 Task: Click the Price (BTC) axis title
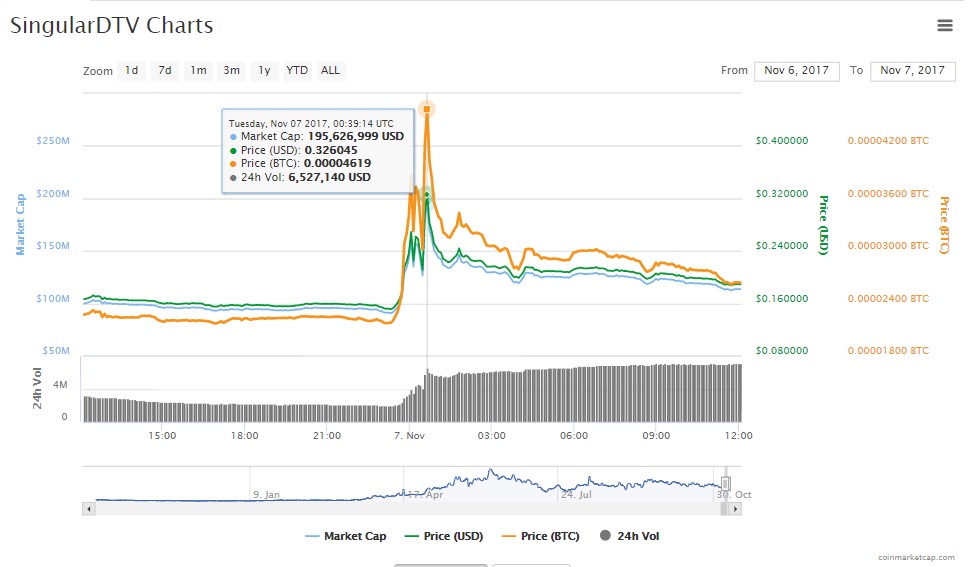pyautogui.click(x=944, y=225)
